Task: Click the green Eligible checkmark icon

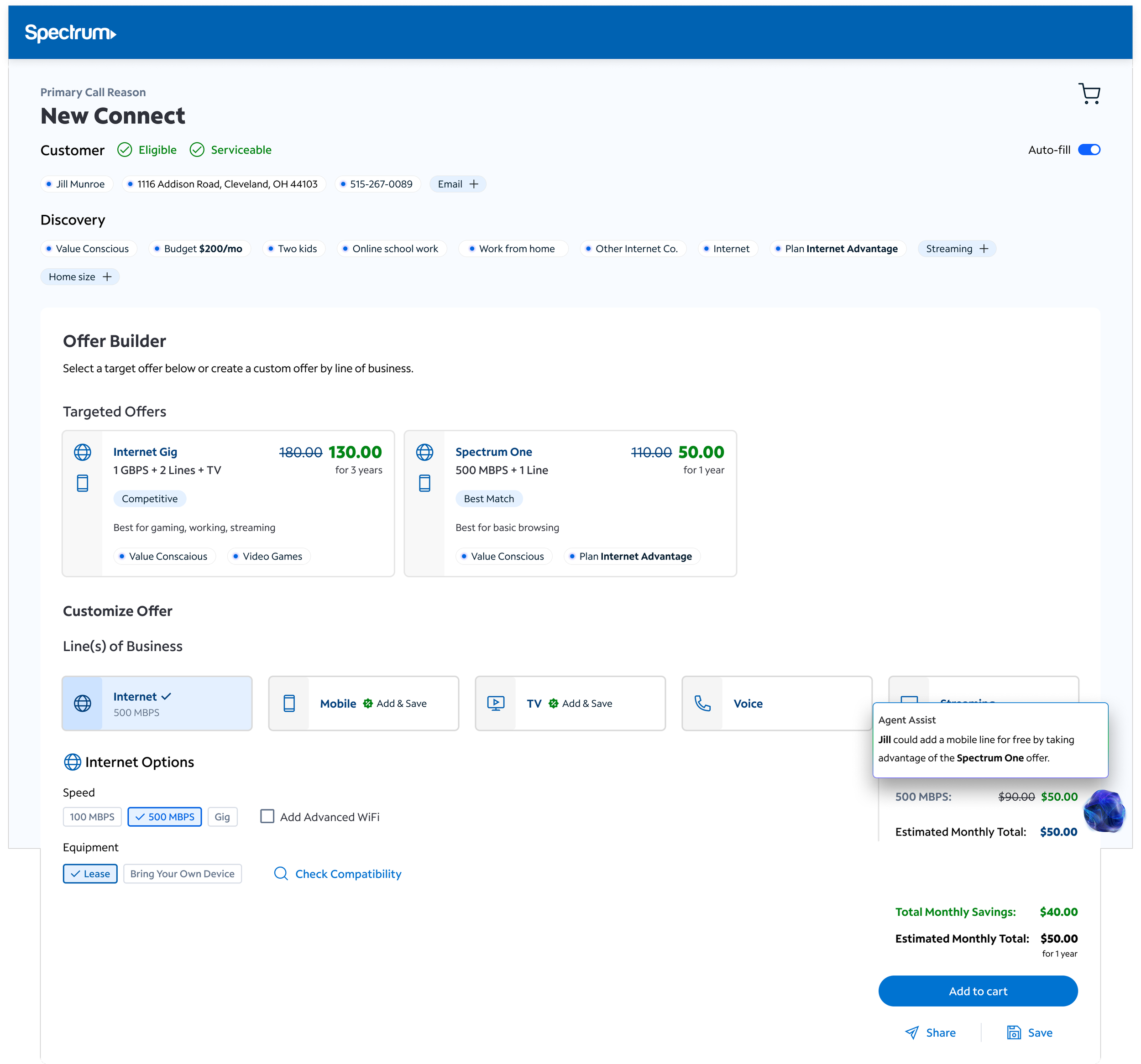Action: tap(125, 150)
